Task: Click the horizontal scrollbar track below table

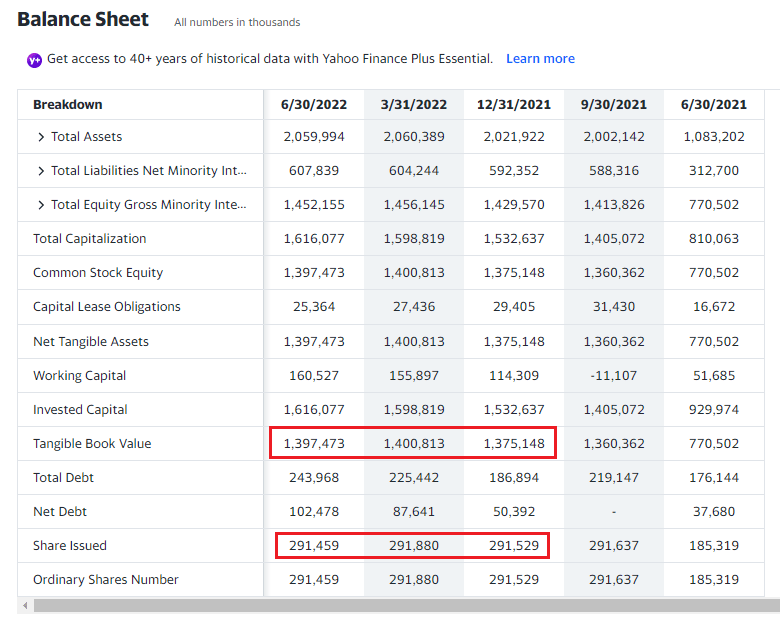Action: click(x=400, y=606)
